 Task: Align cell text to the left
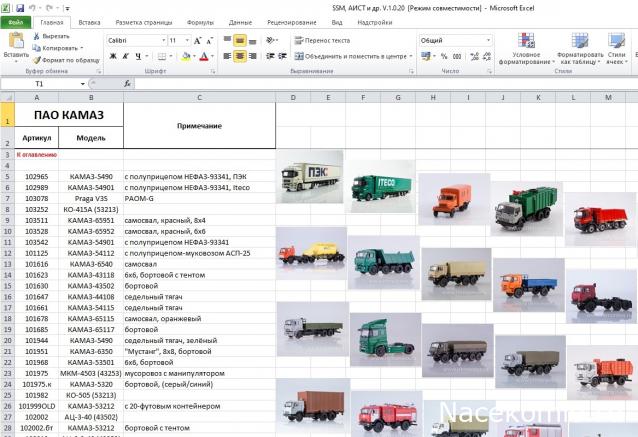tap(227, 56)
